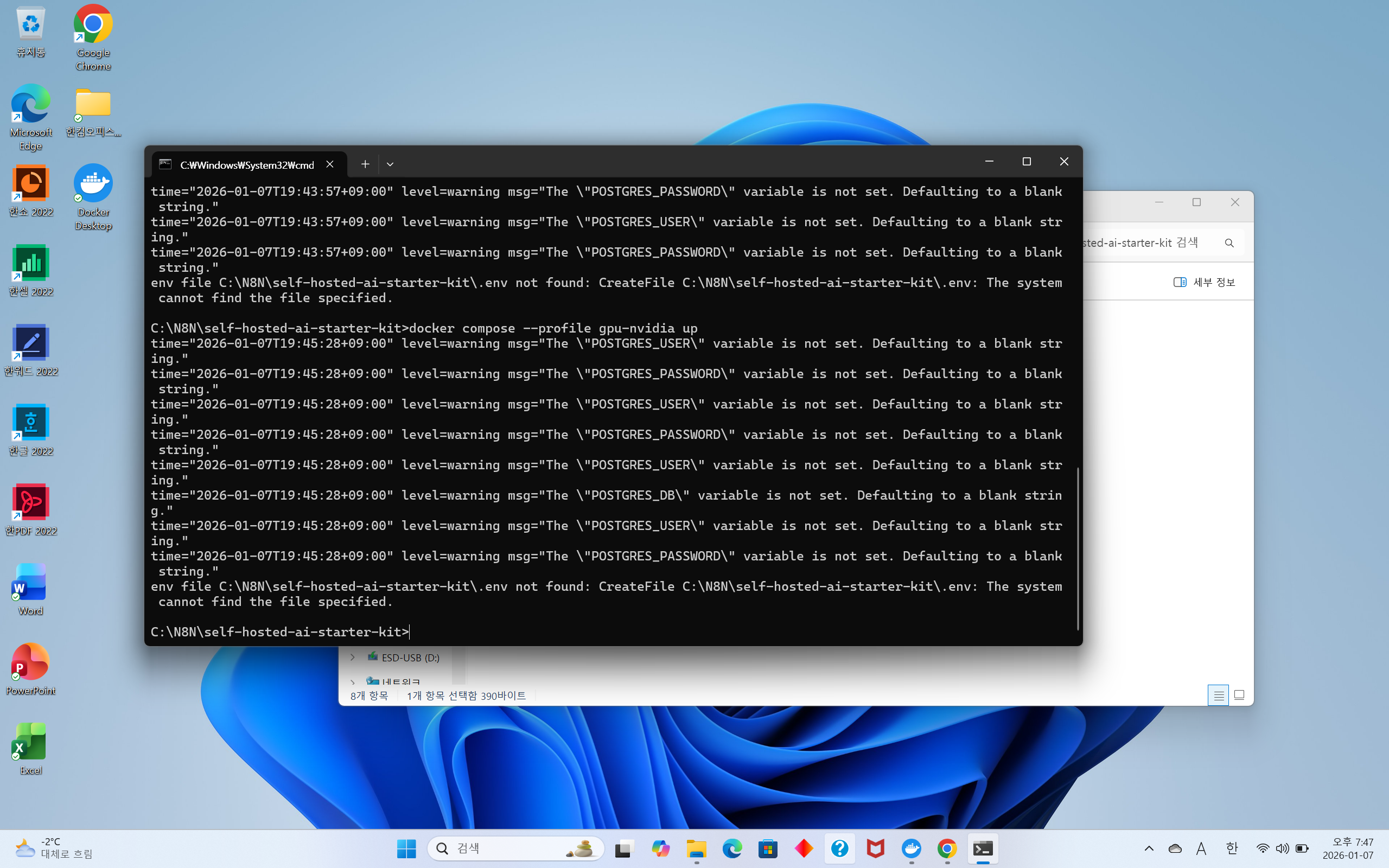
Task: Click the terminal vertical scrollbar thumb
Action: (x=1078, y=548)
